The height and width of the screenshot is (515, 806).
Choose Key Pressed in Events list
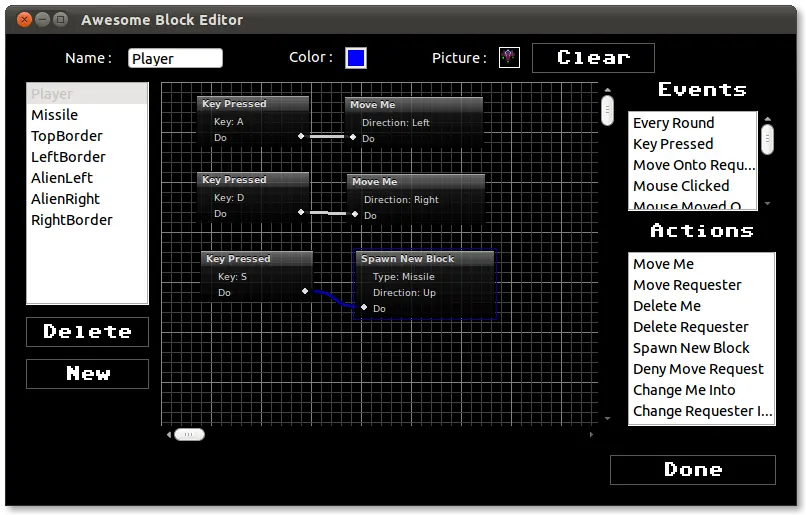tap(692, 144)
